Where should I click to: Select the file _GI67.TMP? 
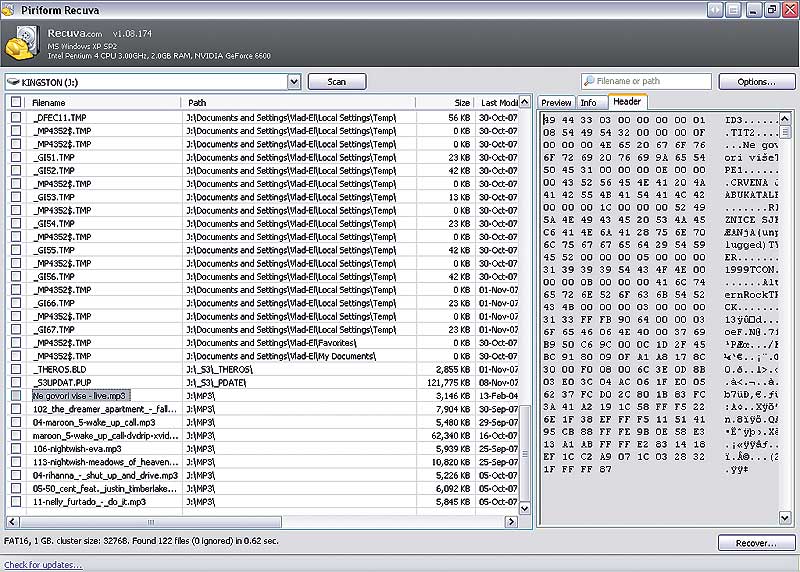coord(54,330)
